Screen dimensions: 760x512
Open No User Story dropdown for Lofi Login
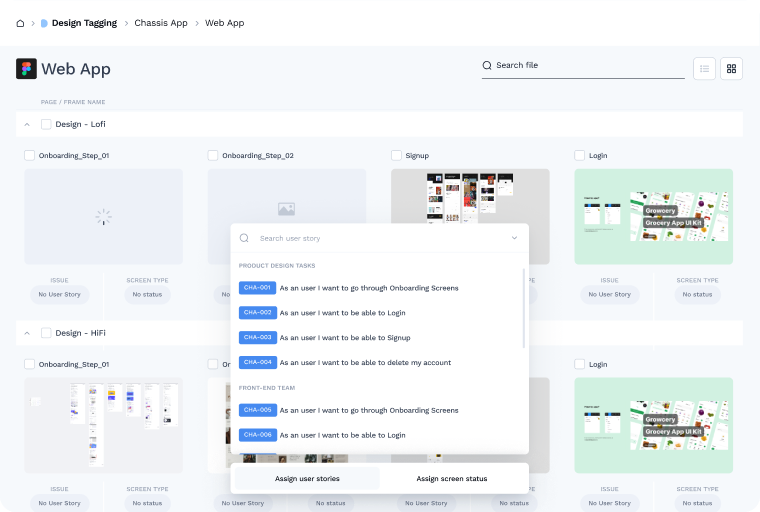coord(610,295)
